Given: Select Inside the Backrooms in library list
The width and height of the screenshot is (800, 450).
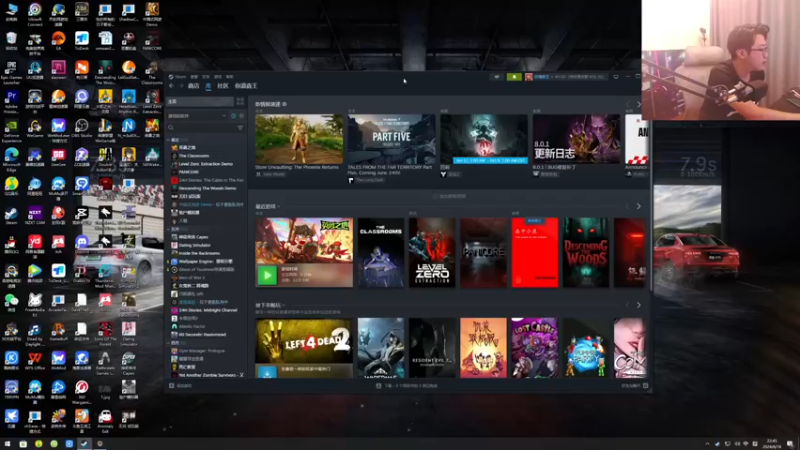Looking at the screenshot, I should (199, 253).
